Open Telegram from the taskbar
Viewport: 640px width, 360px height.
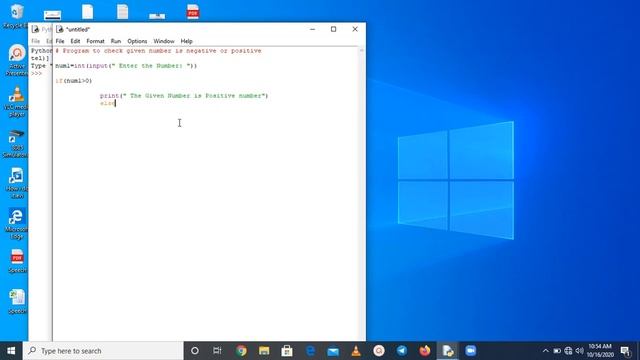click(x=402, y=351)
